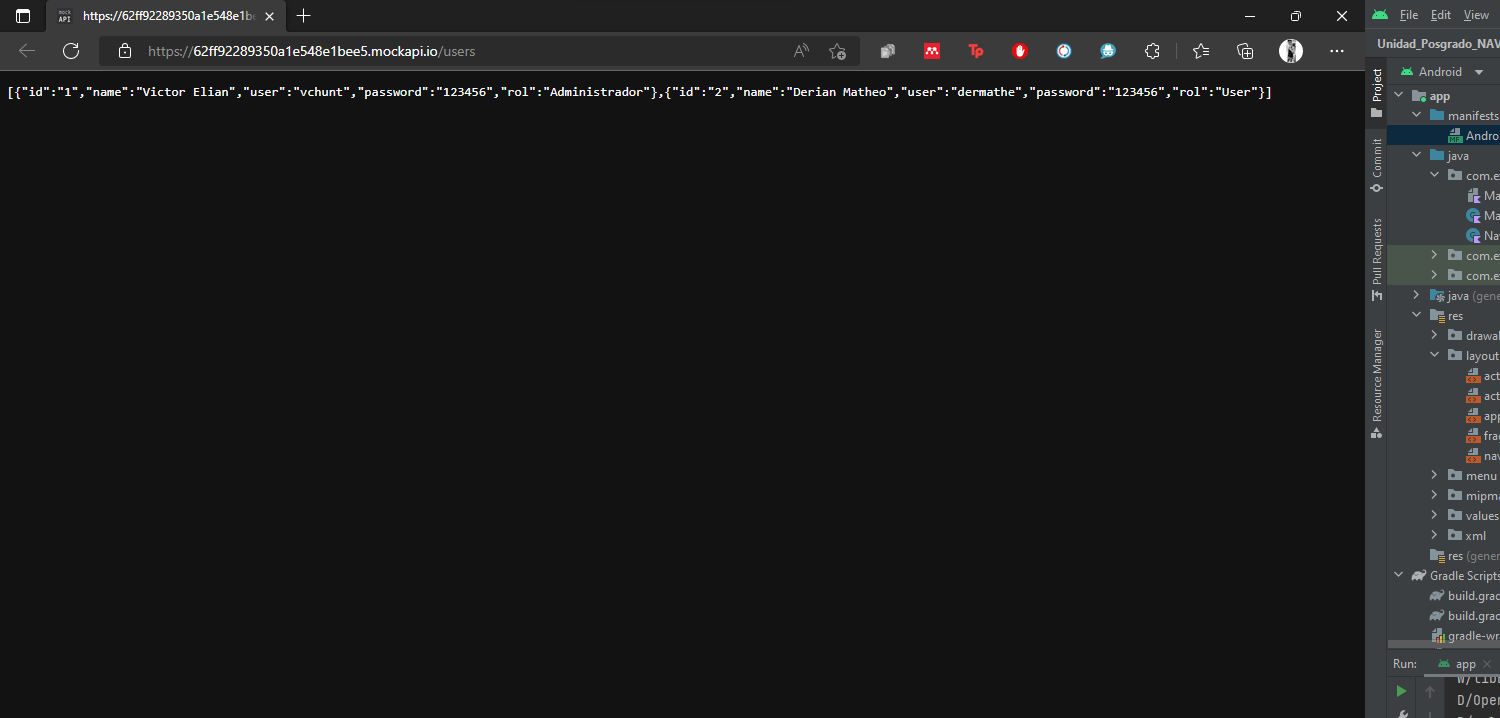
Task: Open a new browser tab
Action: (303, 16)
